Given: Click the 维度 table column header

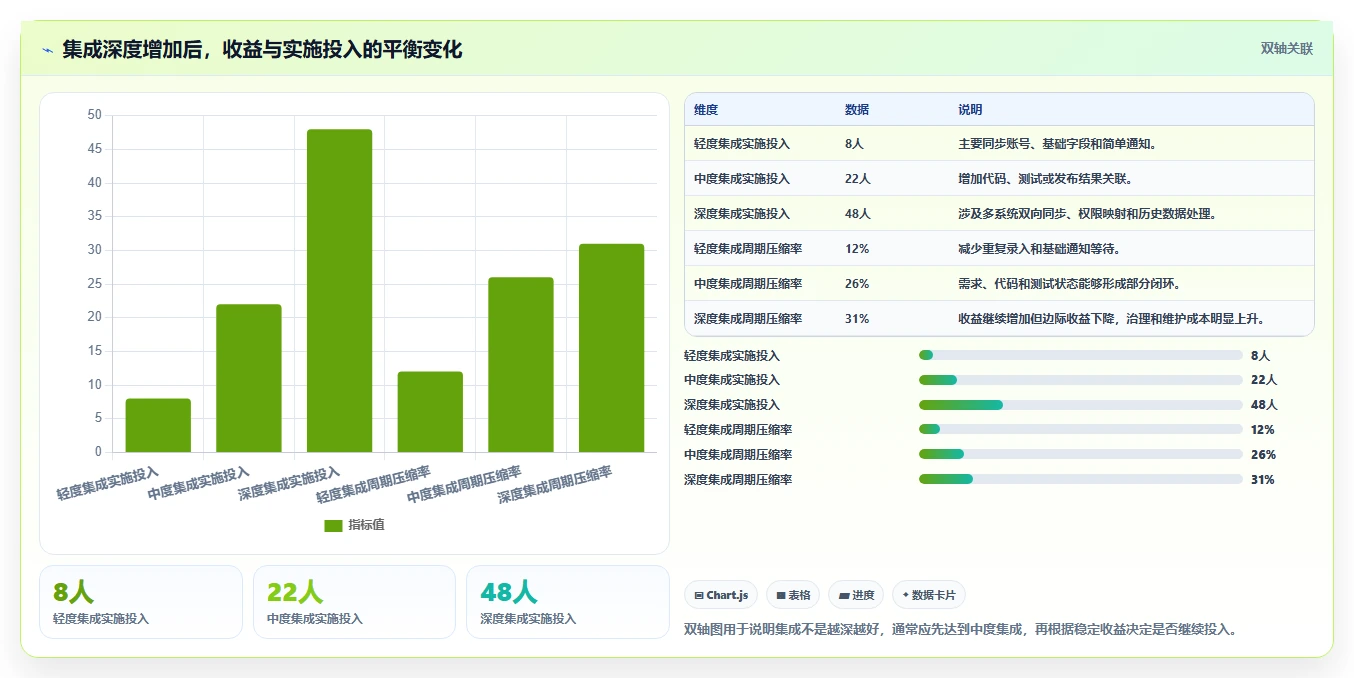Looking at the screenshot, I should [x=706, y=110].
